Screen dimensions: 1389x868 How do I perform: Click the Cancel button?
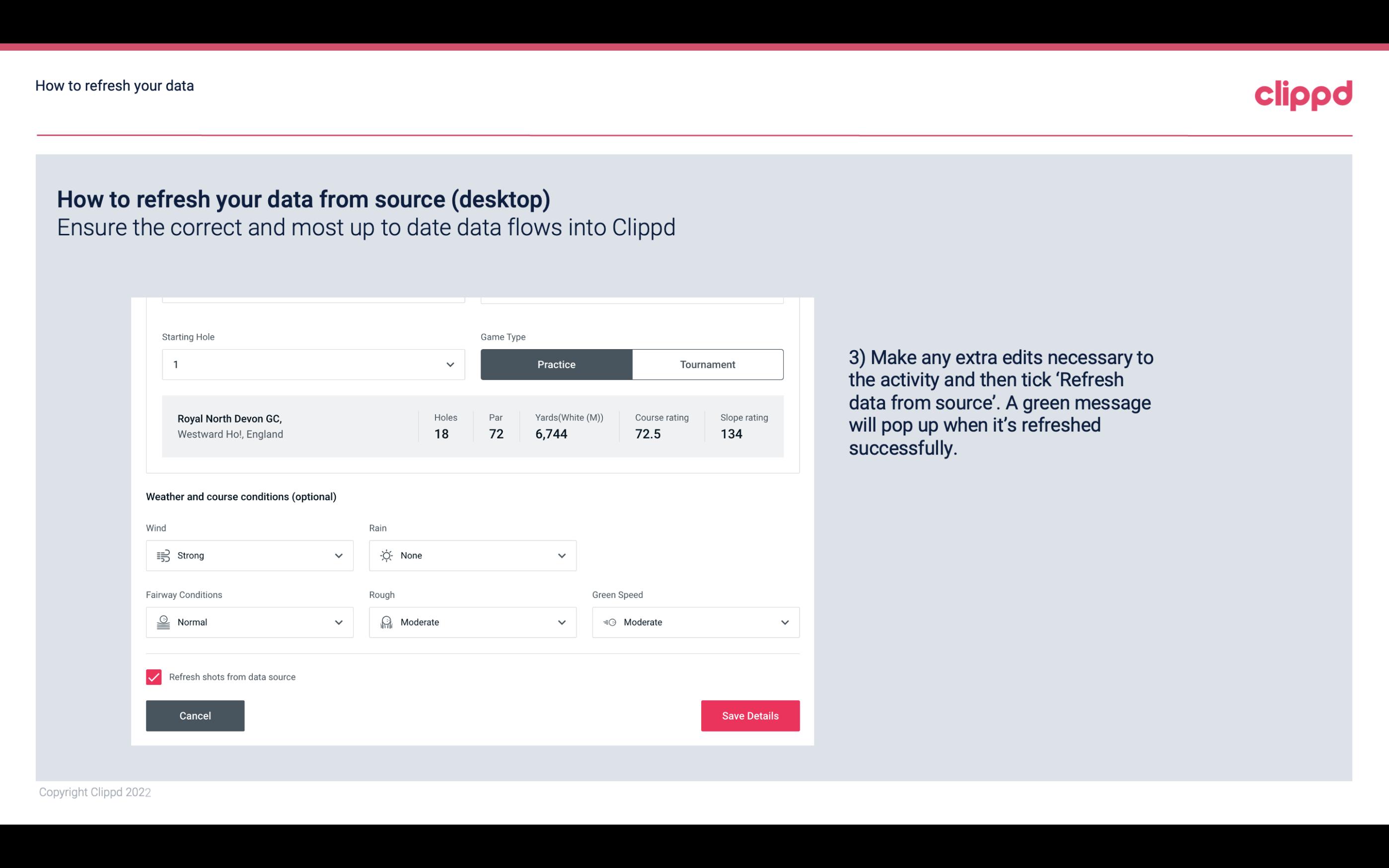(x=195, y=715)
